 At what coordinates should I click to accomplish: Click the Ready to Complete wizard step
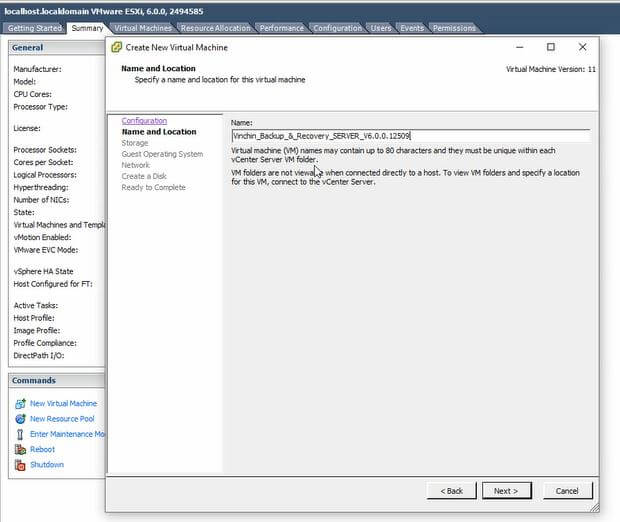click(153, 187)
